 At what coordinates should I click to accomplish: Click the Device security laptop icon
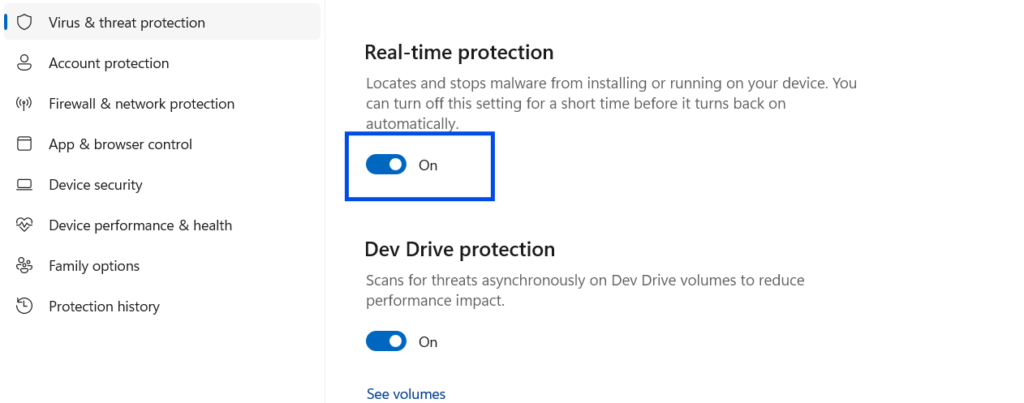pos(25,185)
